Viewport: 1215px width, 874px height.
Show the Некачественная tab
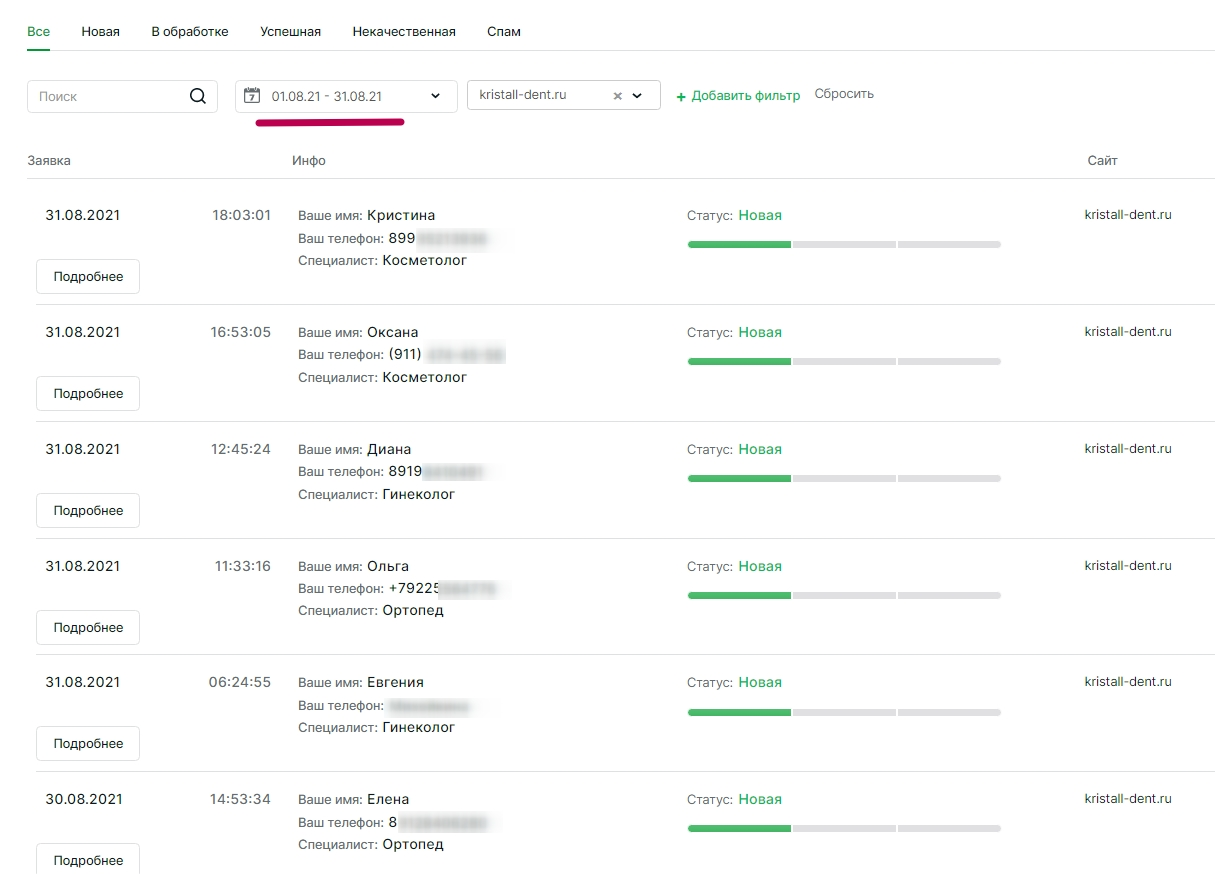404,32
